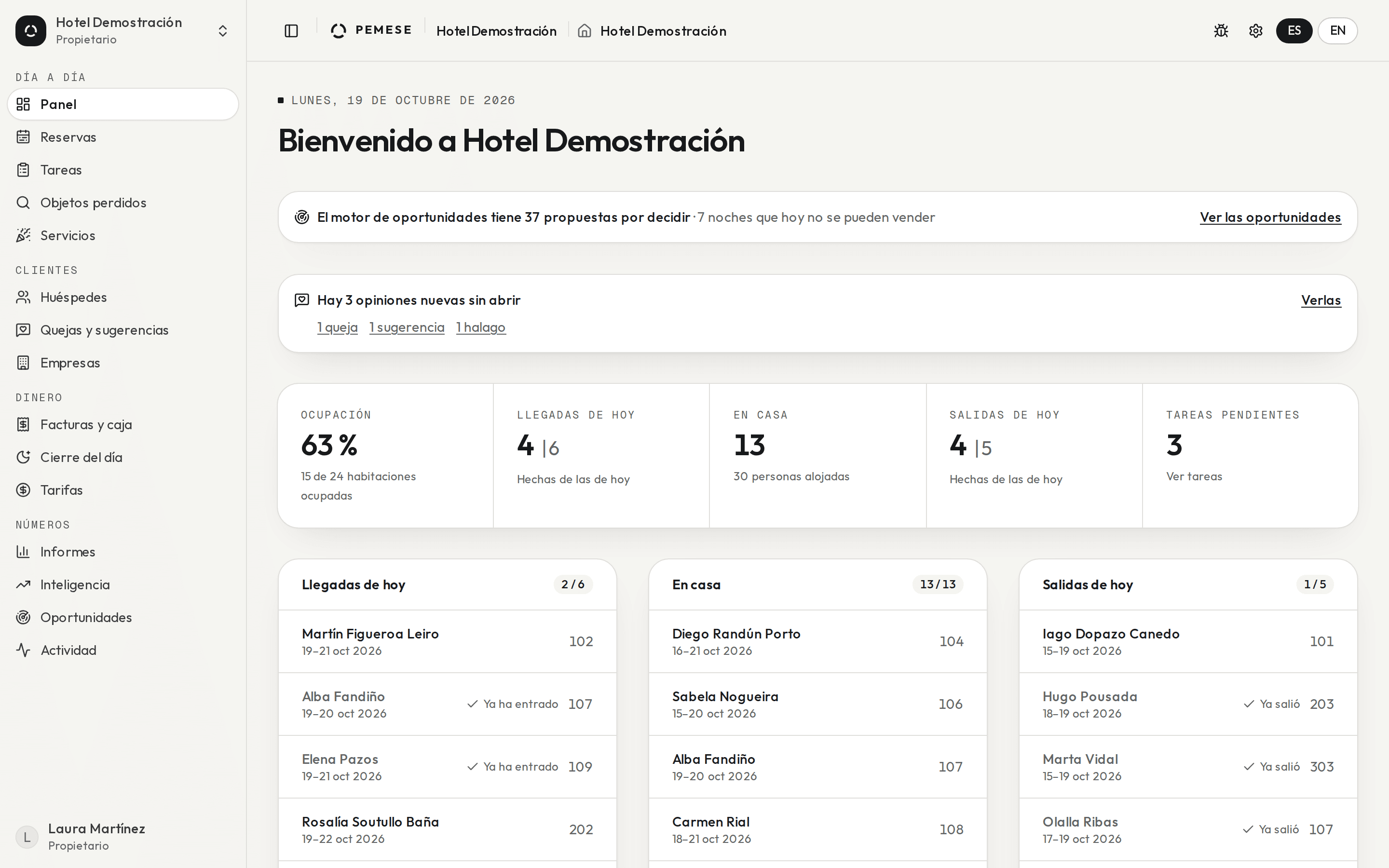
Task: Expand the Hotel Demostración property switcher
Action: coord(123,31)
